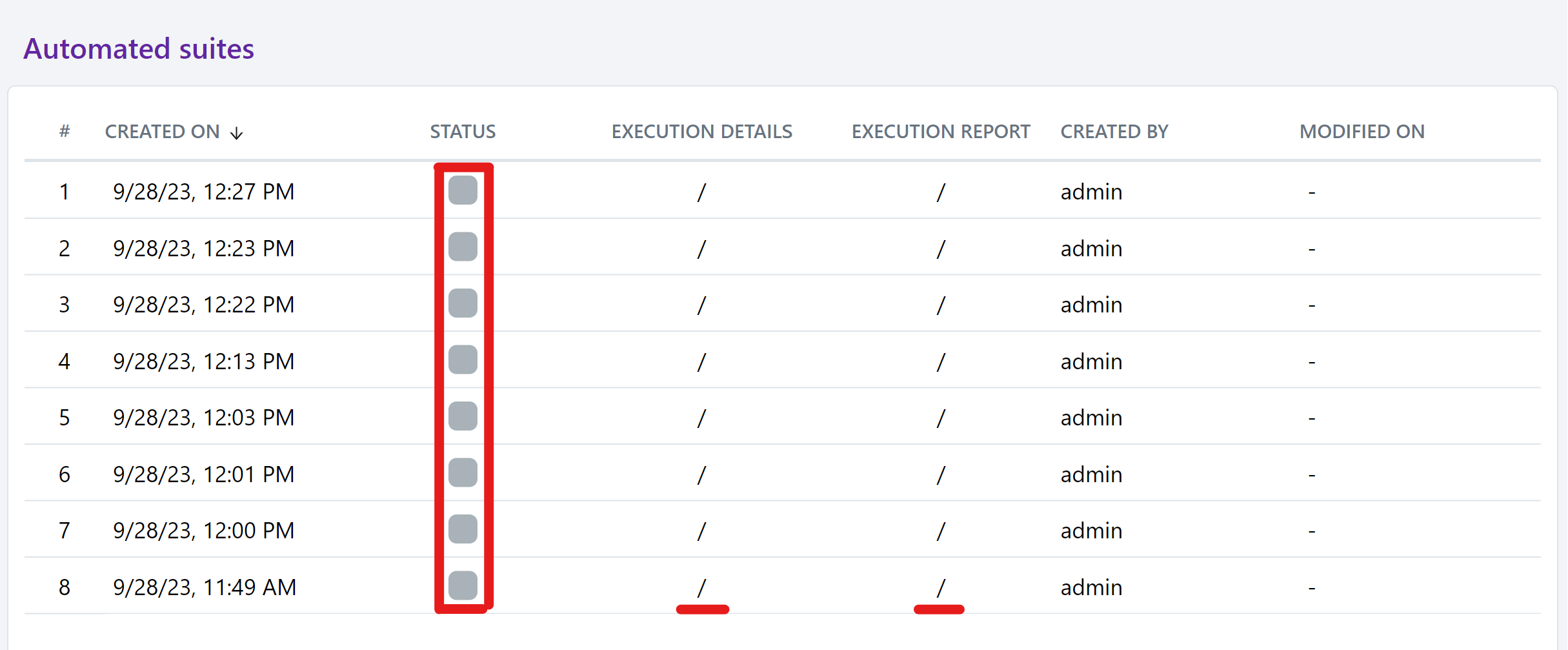The image size is (1568, 650).
Task: Click the sort arrow beside Created On
Action: [x=237, y=133]
